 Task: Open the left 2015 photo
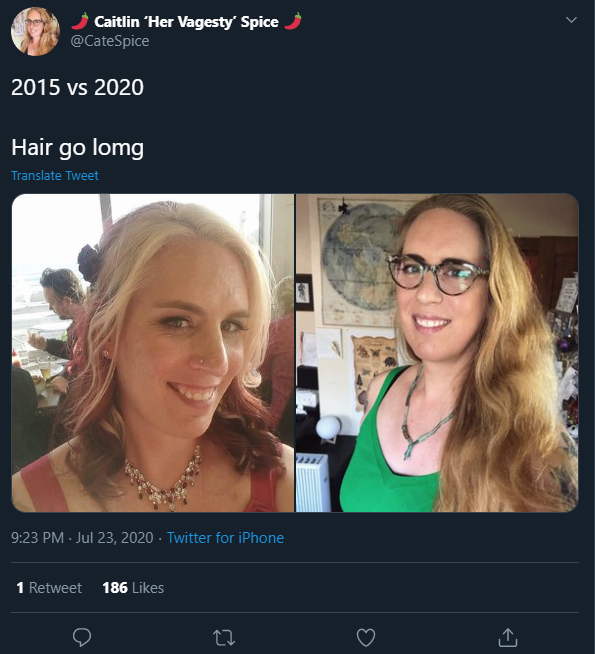pos(153,353)
